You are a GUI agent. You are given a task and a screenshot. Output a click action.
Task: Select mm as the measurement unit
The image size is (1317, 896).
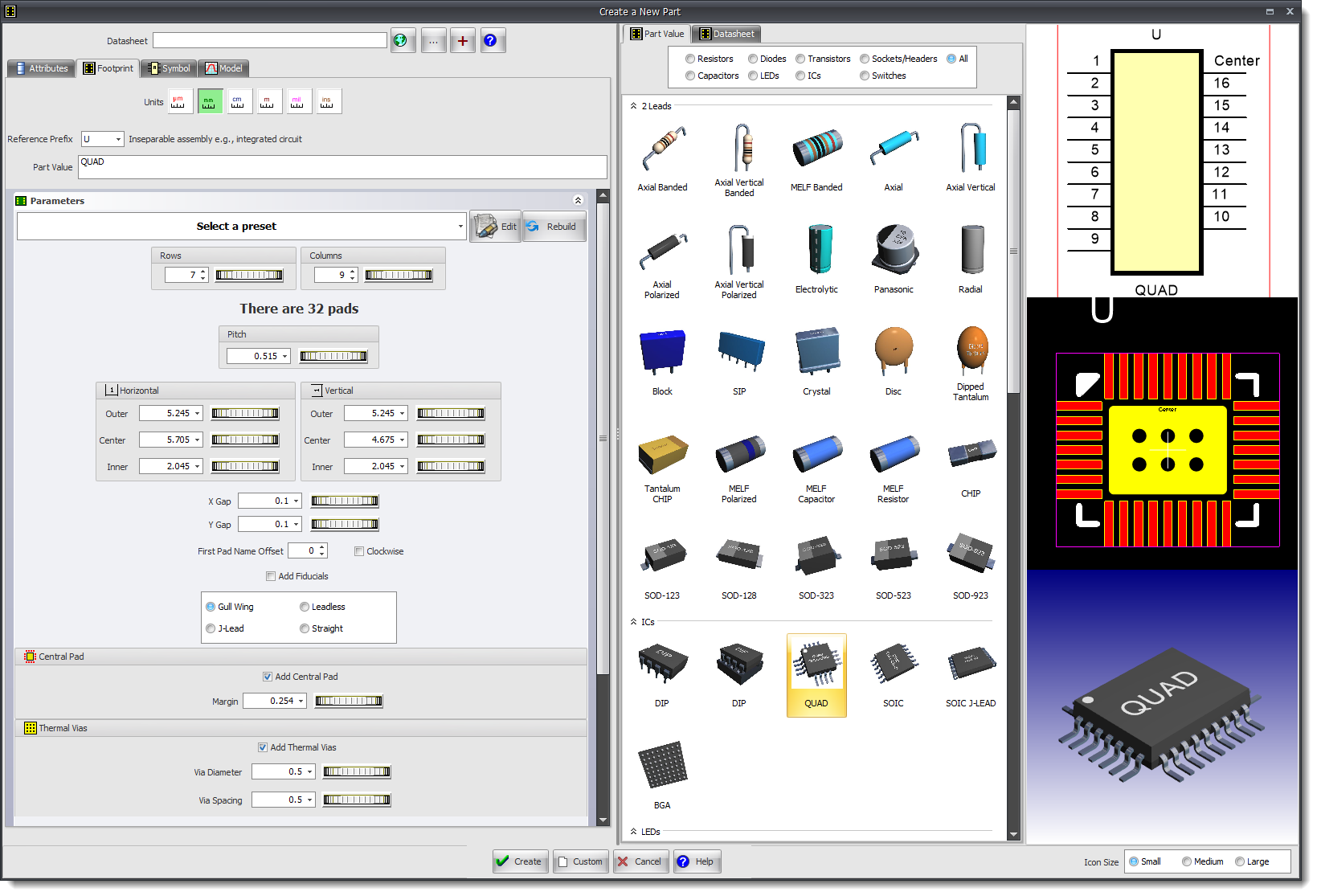[x=210, y=100]
